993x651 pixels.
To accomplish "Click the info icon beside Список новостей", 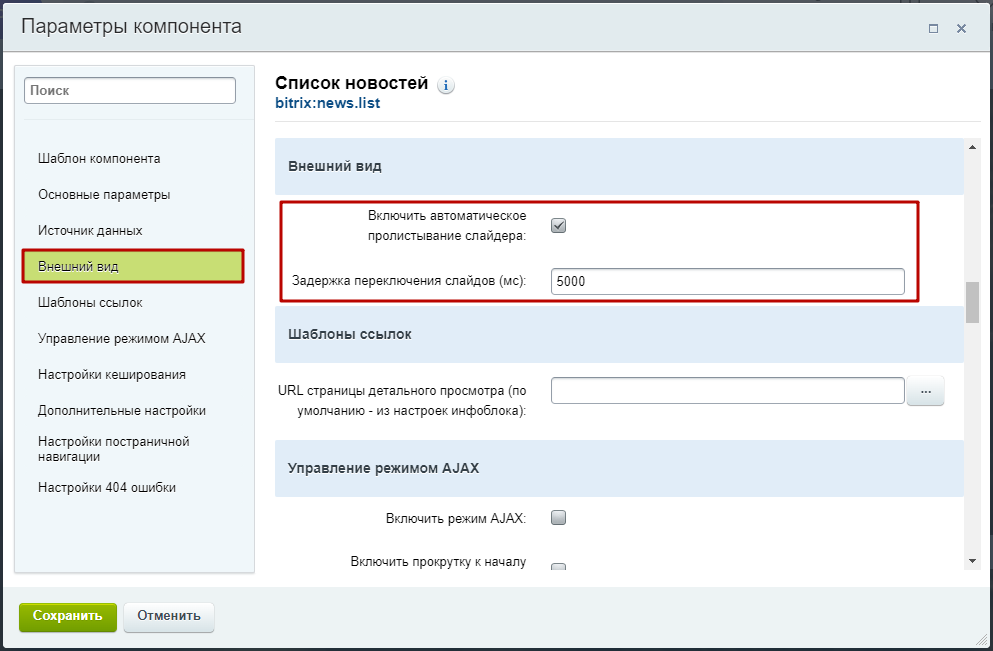I will [x=446, y=85].
